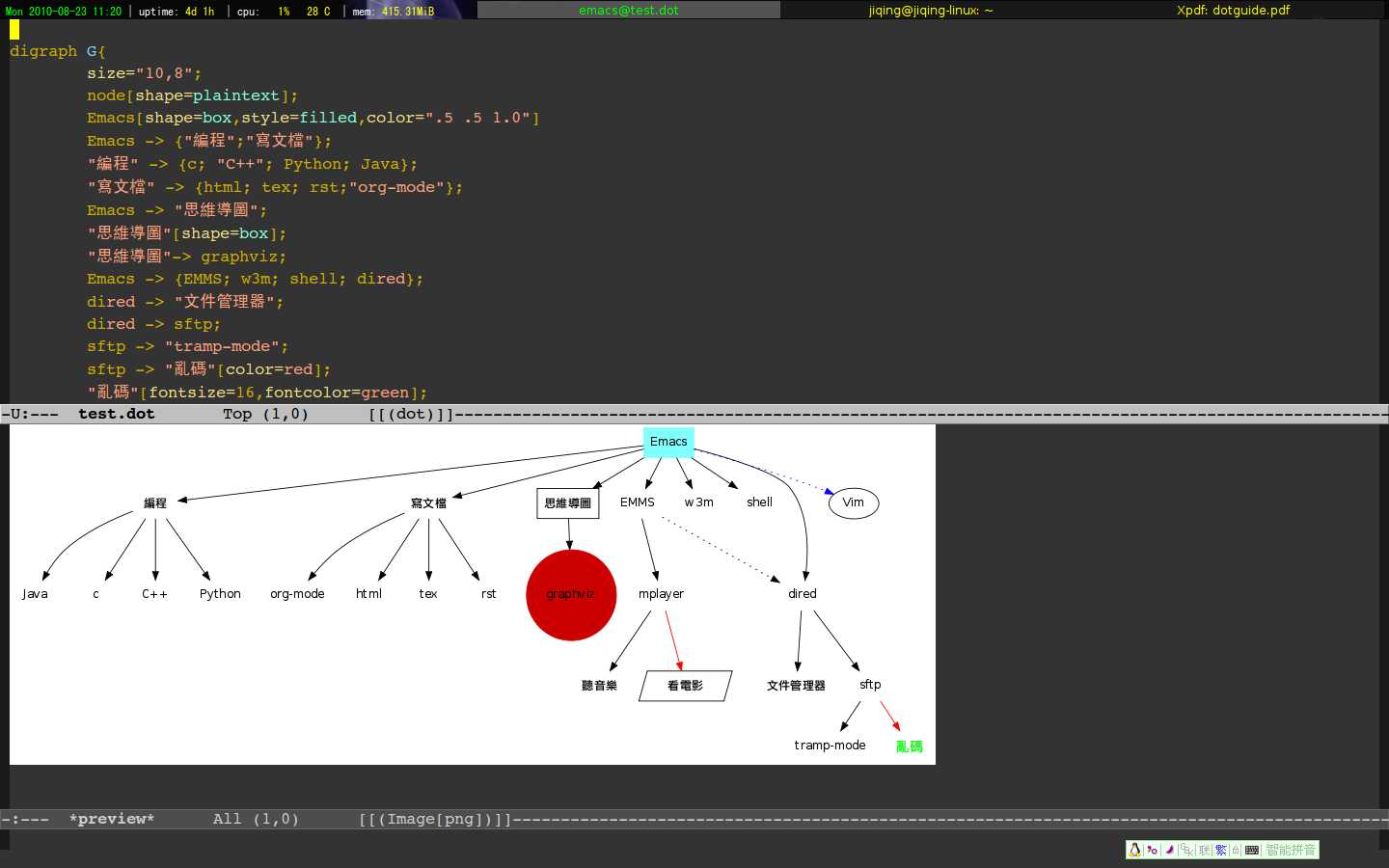The height and width of the screenshot is (868, 1389).
Task: Click the 寫文檔 node in the graph
Action: pos(428,502)
